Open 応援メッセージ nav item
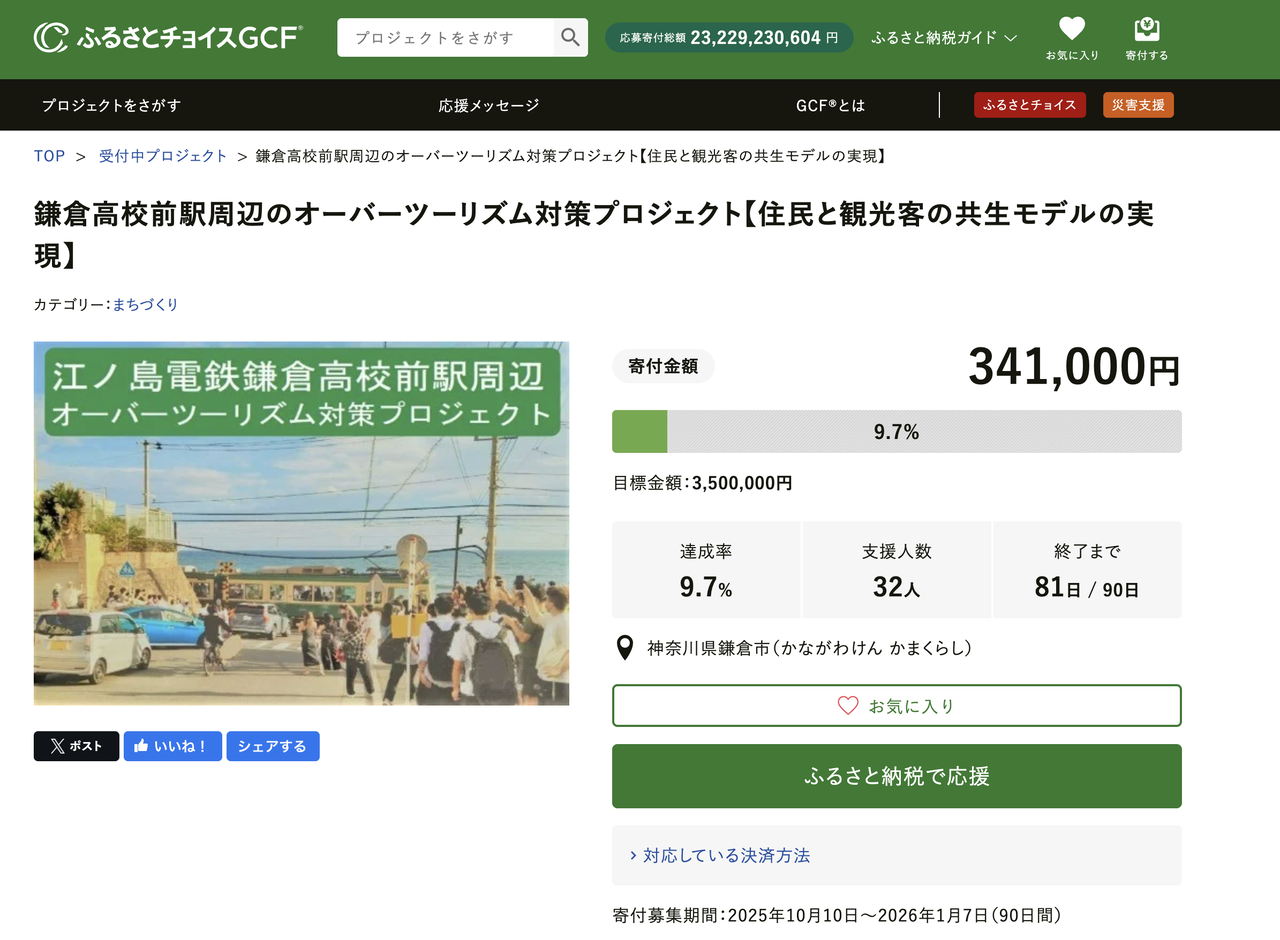 pos(489,105)
